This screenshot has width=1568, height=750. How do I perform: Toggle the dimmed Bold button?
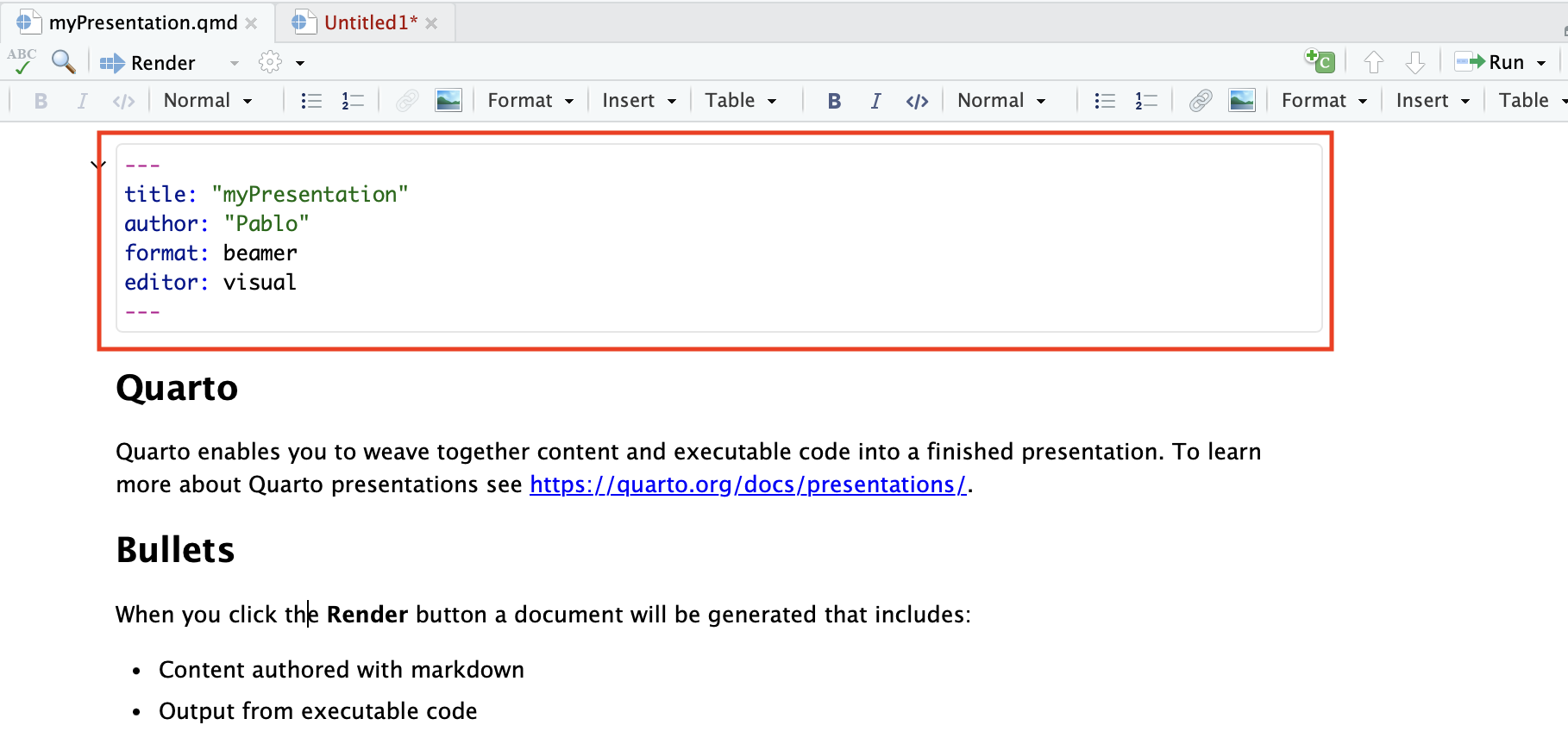(41, 101)
